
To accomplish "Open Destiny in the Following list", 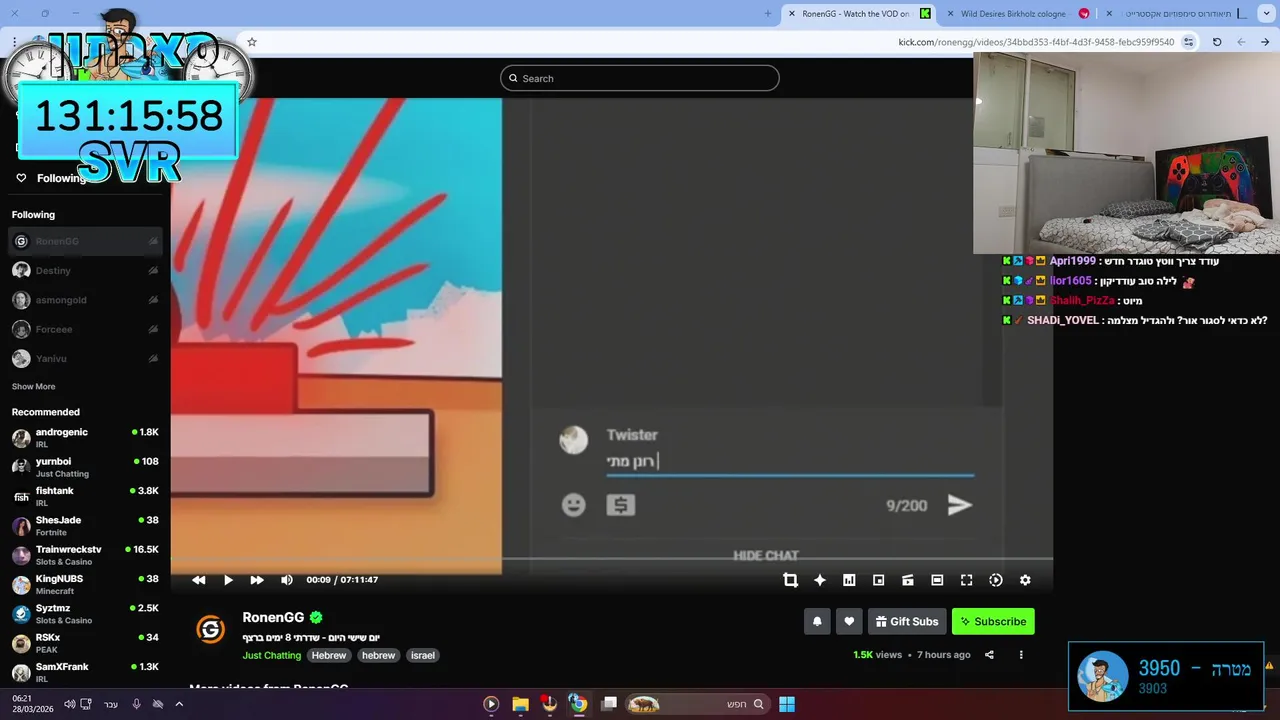I will 85,270.
